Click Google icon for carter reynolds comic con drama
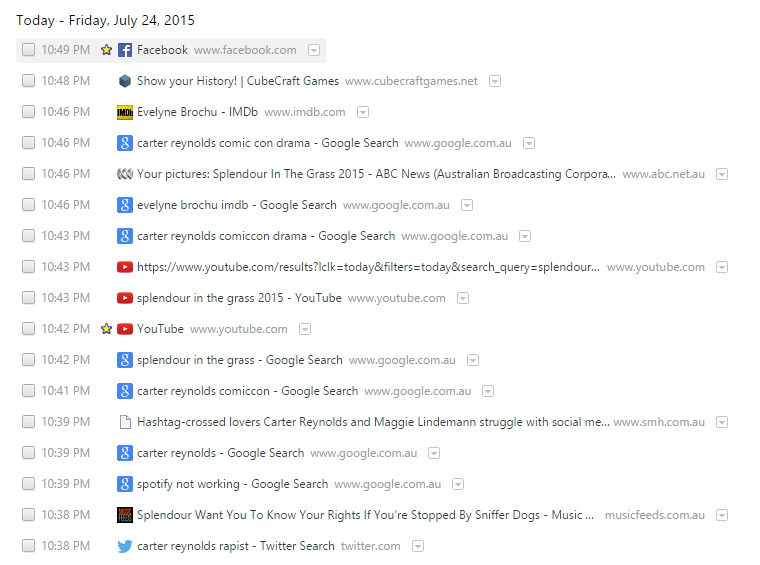The height and width of the screenshot is (565, 760). [125, 143]
